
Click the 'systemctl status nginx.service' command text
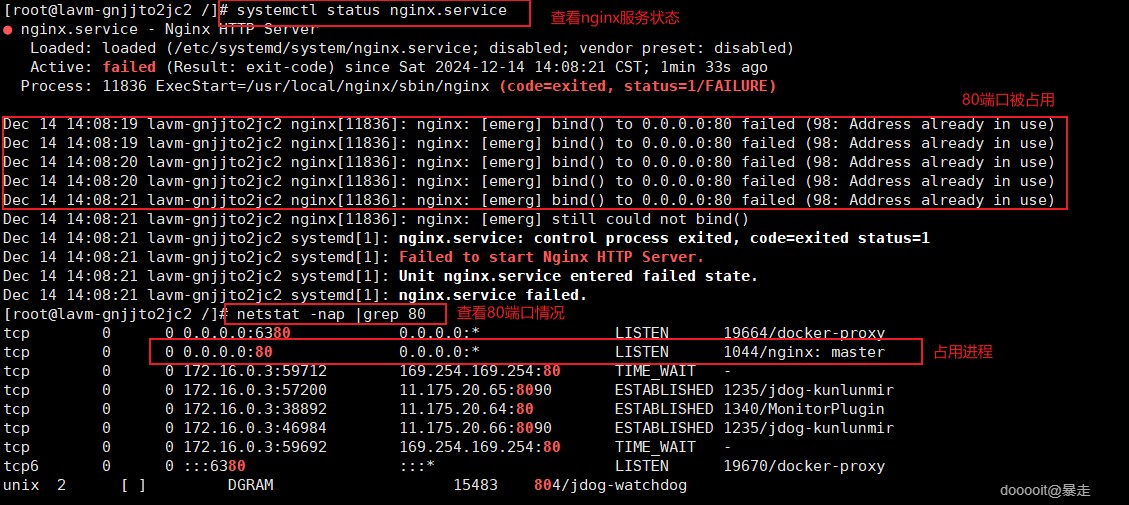click(371, 11)
